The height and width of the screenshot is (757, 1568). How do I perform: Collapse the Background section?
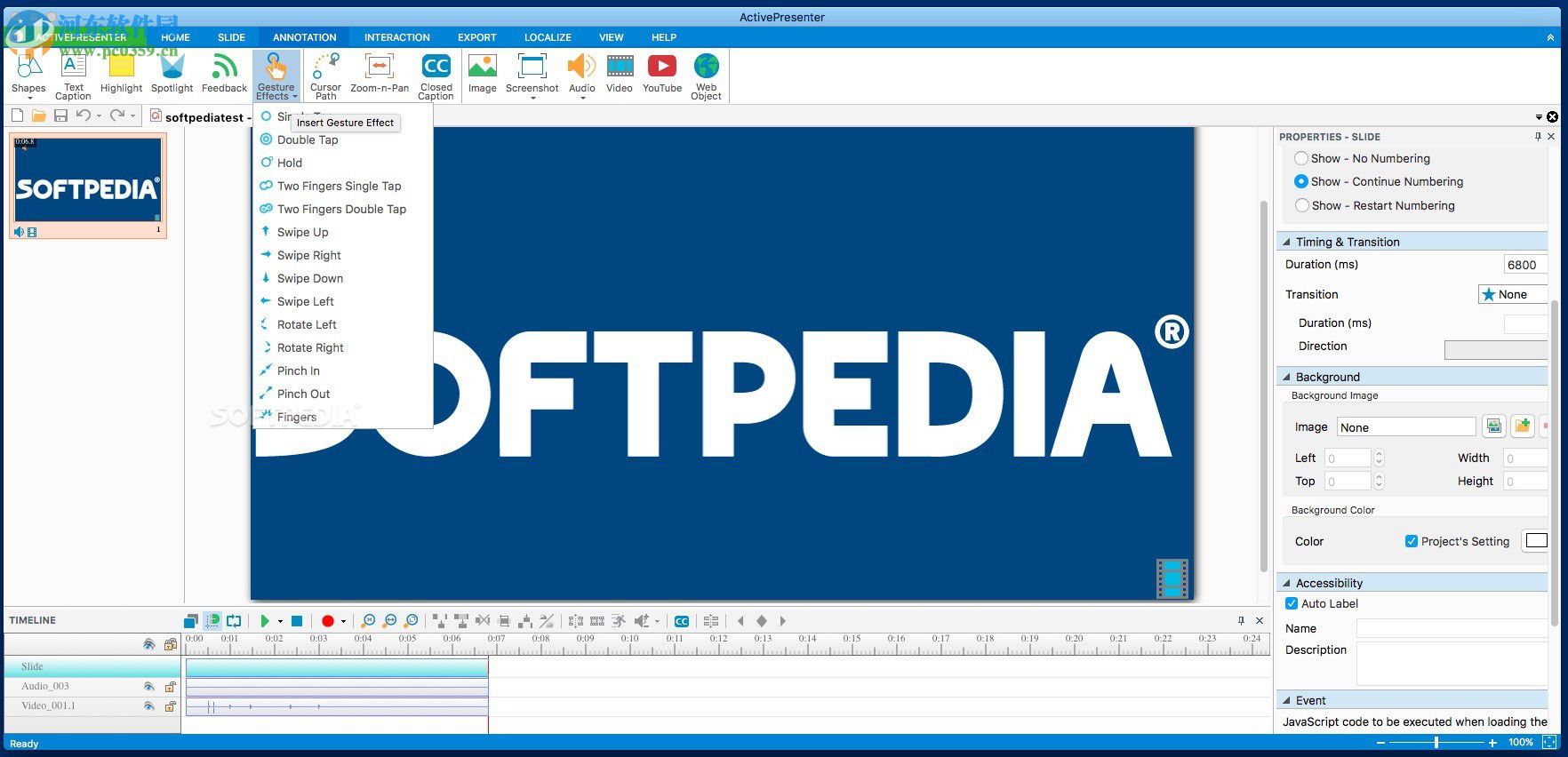1286,377
